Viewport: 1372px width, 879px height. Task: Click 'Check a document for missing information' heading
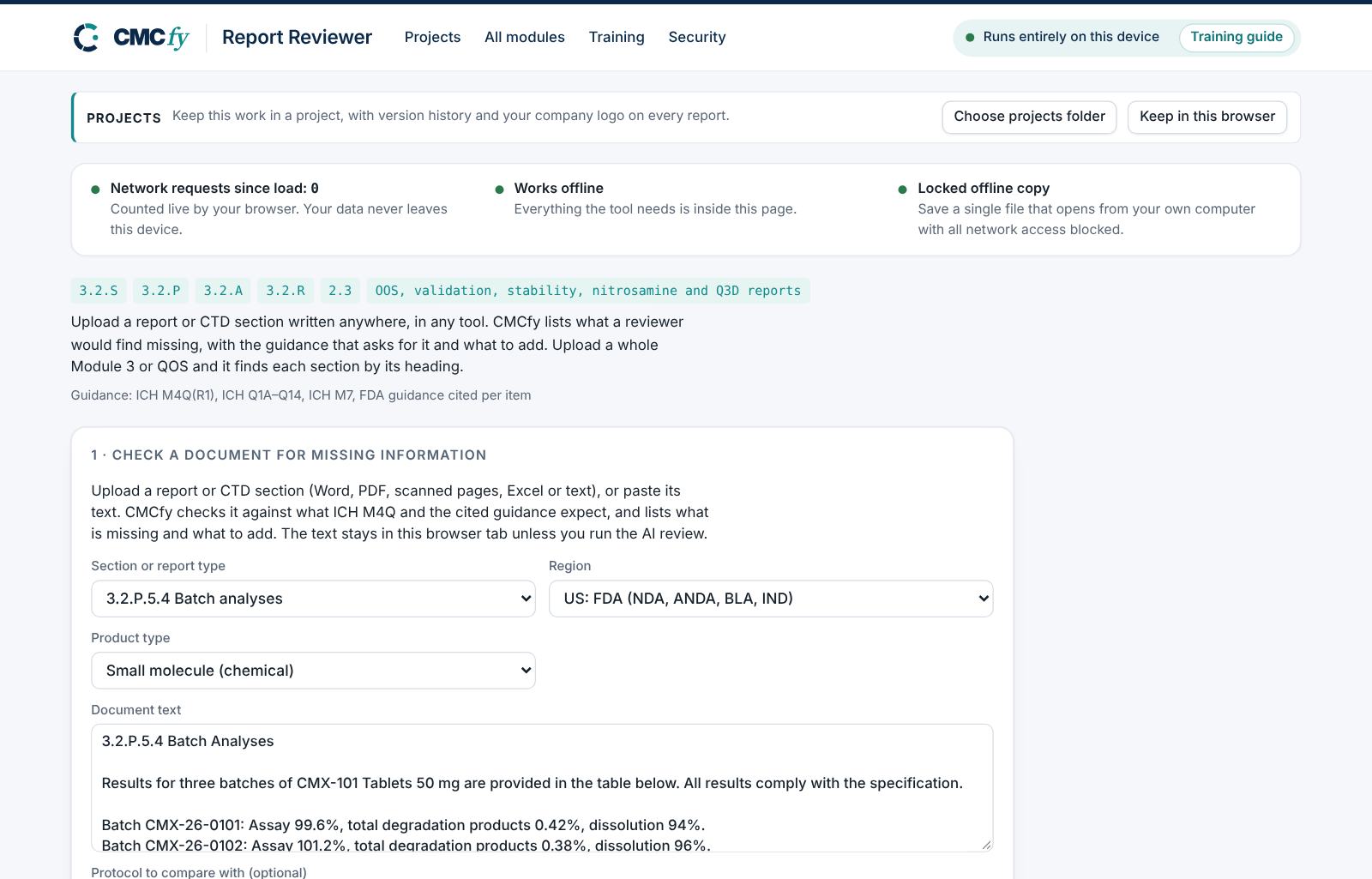click(289, 455)
